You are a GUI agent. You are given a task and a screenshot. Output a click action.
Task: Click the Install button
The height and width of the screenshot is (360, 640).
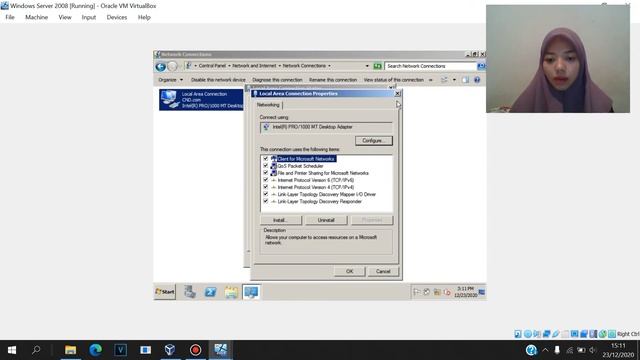point(281,220)
